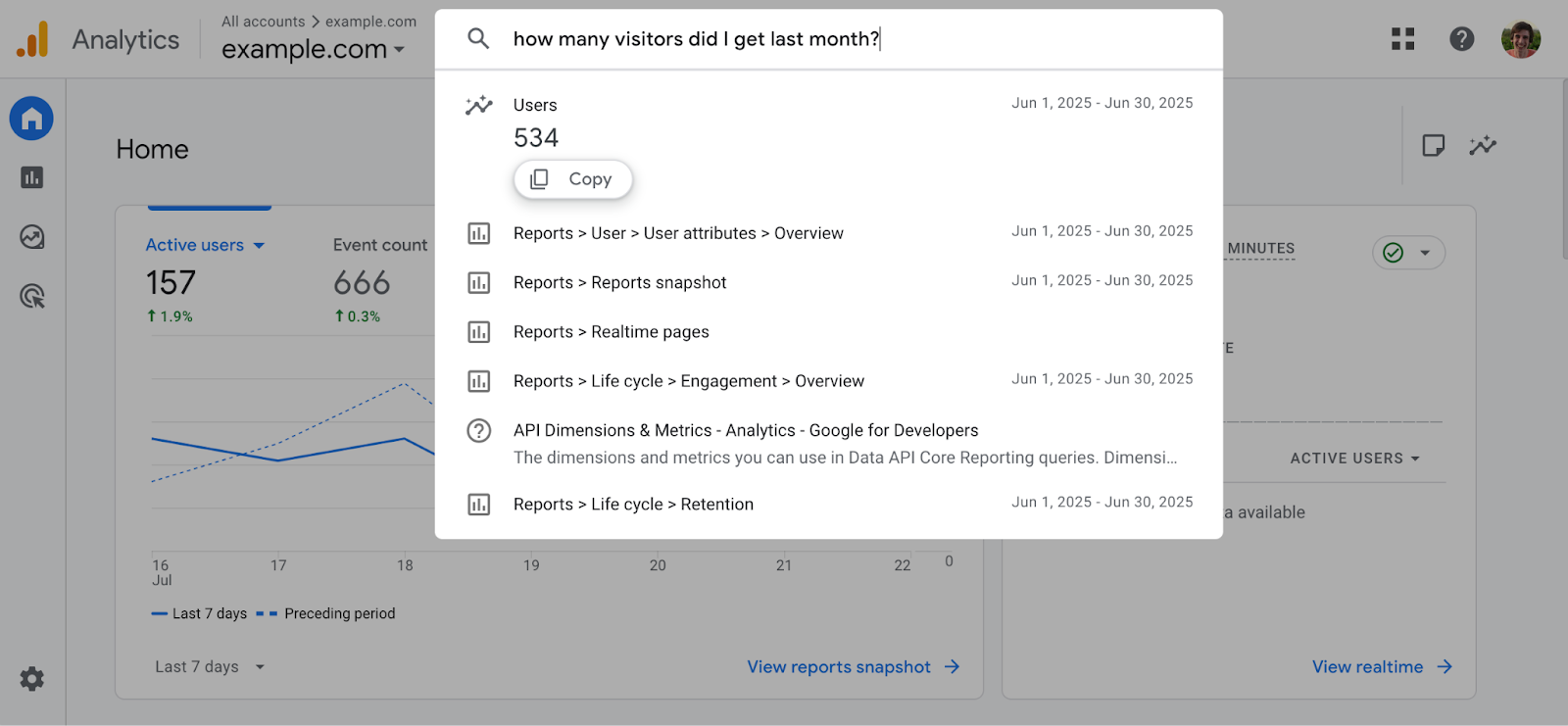Click the Copy button under Users result
This screenshot has height=726, width=1568.
pyautogui.click(x=573, y=179)
